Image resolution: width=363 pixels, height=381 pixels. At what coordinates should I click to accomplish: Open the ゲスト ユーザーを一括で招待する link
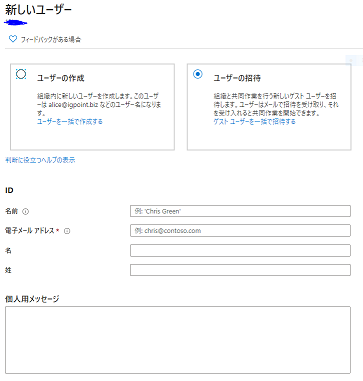point(254,121)
